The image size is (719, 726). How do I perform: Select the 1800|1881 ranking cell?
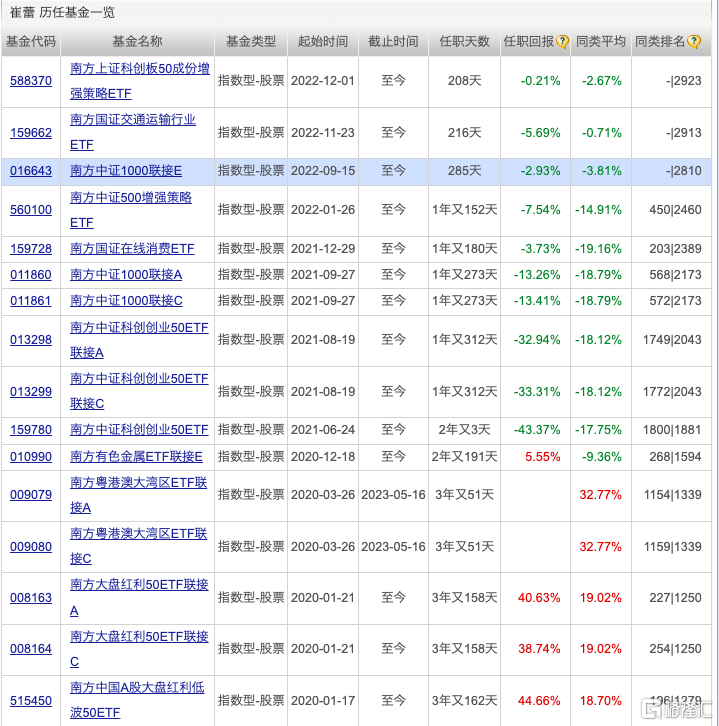tap(671, 430)
